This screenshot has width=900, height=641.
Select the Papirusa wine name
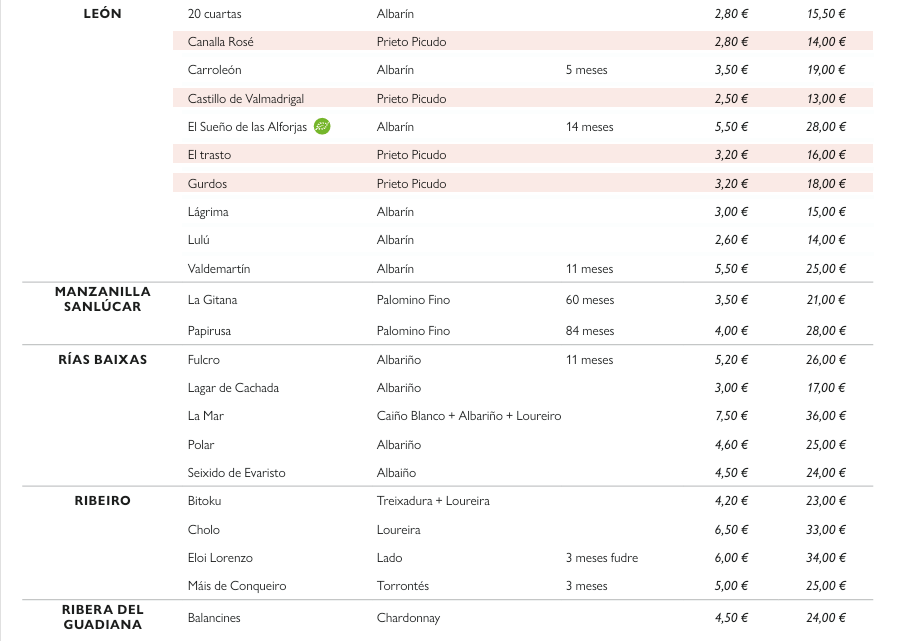coord(209,331)
